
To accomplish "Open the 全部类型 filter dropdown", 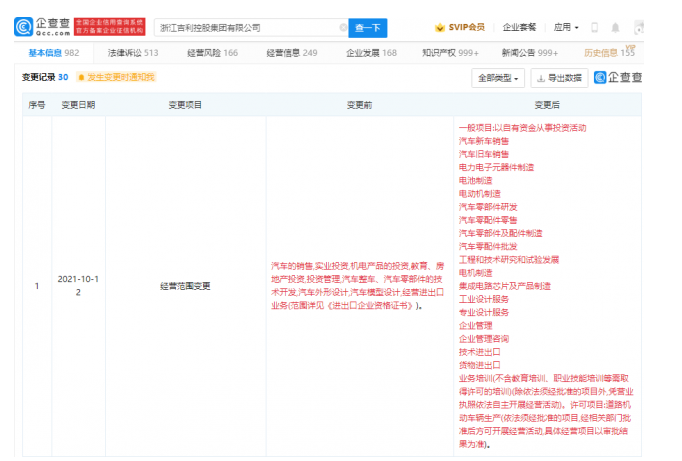I will coord(498,77).
